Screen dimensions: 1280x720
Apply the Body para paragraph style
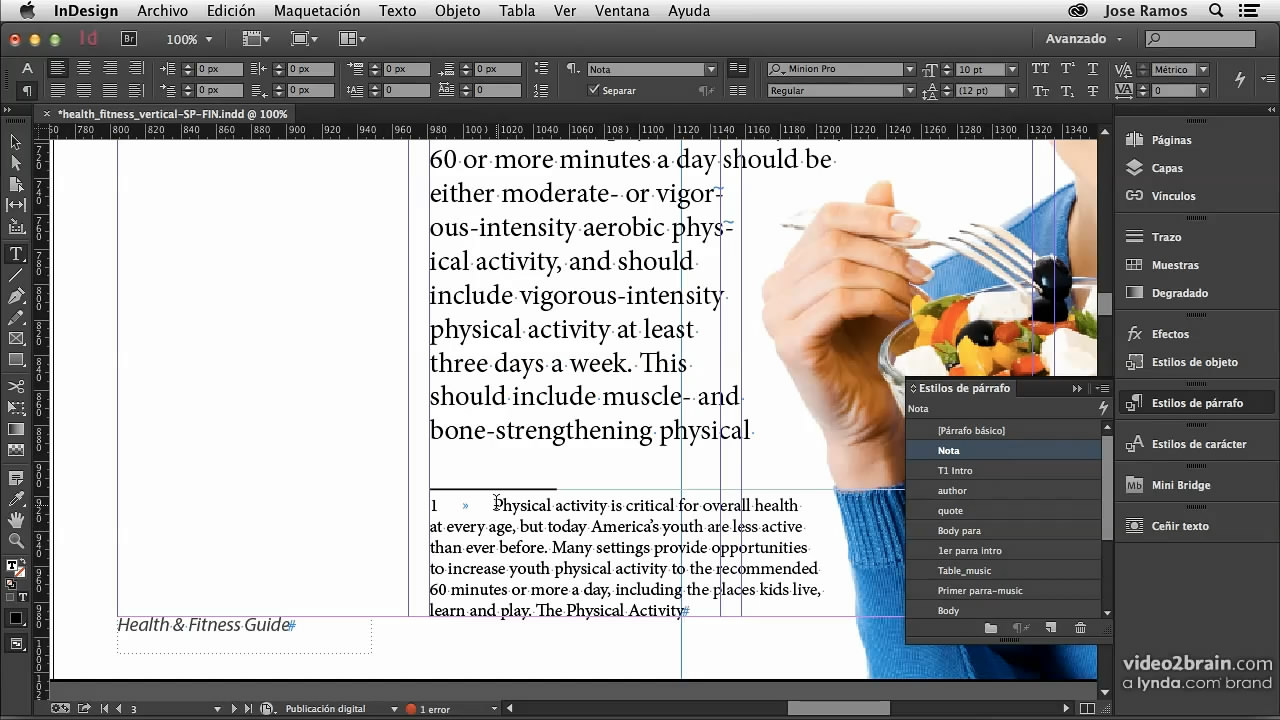[x=1003, y=530]
